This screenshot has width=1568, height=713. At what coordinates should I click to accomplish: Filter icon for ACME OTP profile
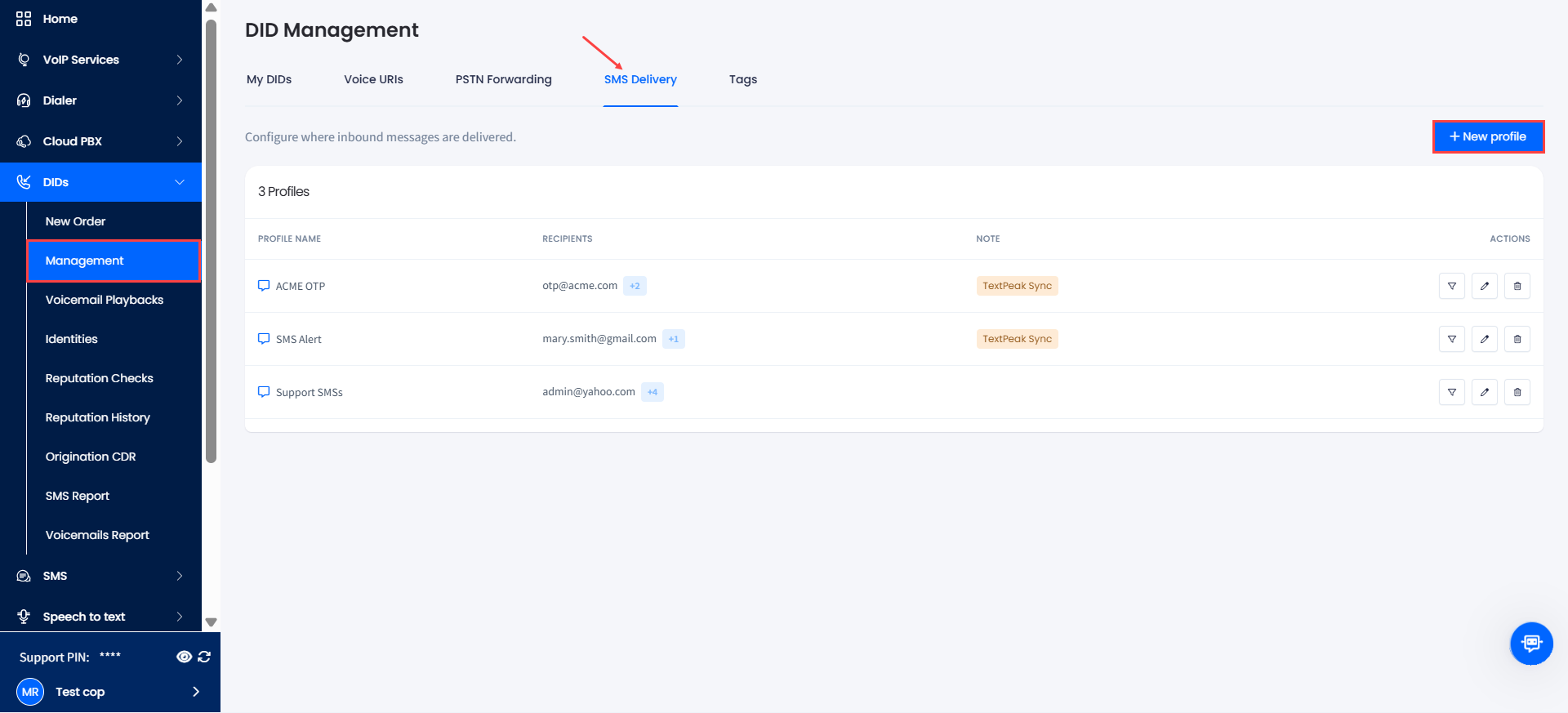click(x=1452, y=286)
